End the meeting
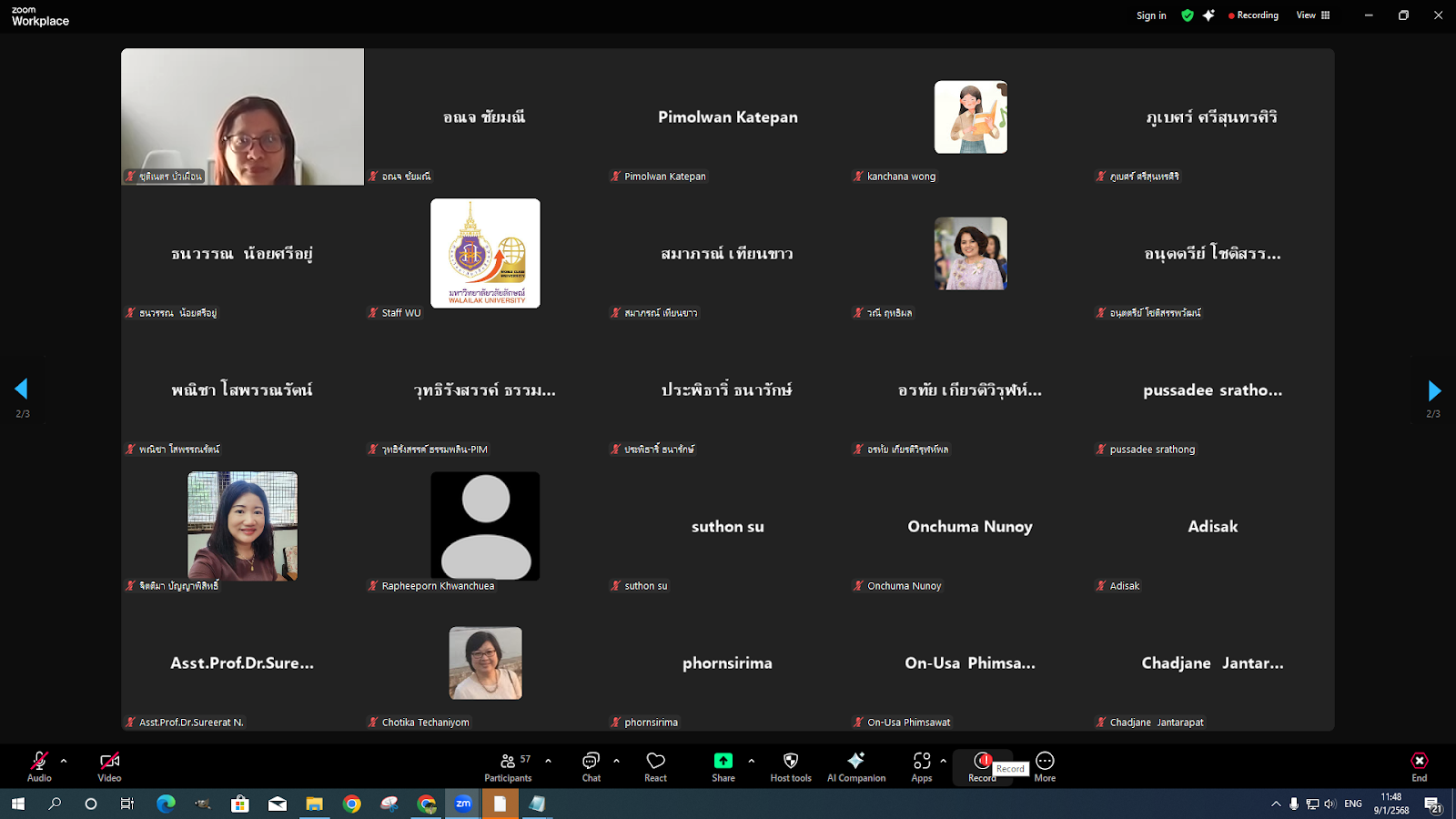 click(1419, 765)
